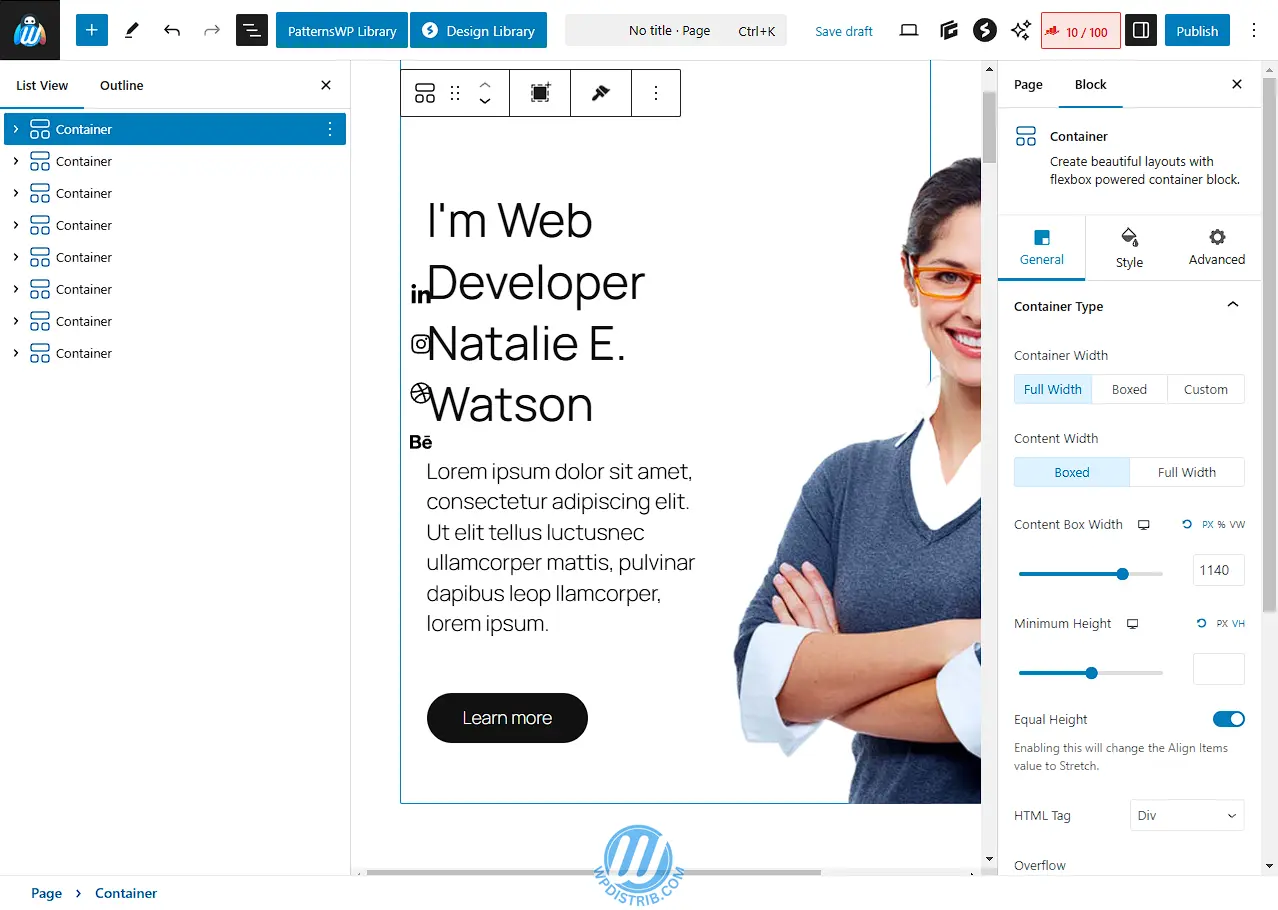Expand the fourth Container in List View
The width and height of the screenshot is (1278, 910).
[16, 225]
